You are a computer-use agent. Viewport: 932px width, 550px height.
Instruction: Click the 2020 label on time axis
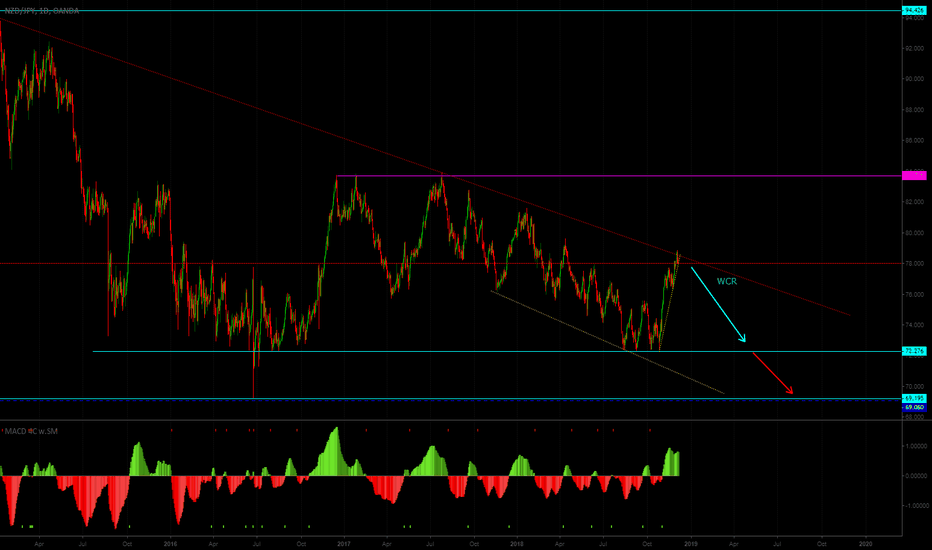(x=865, y=543)
